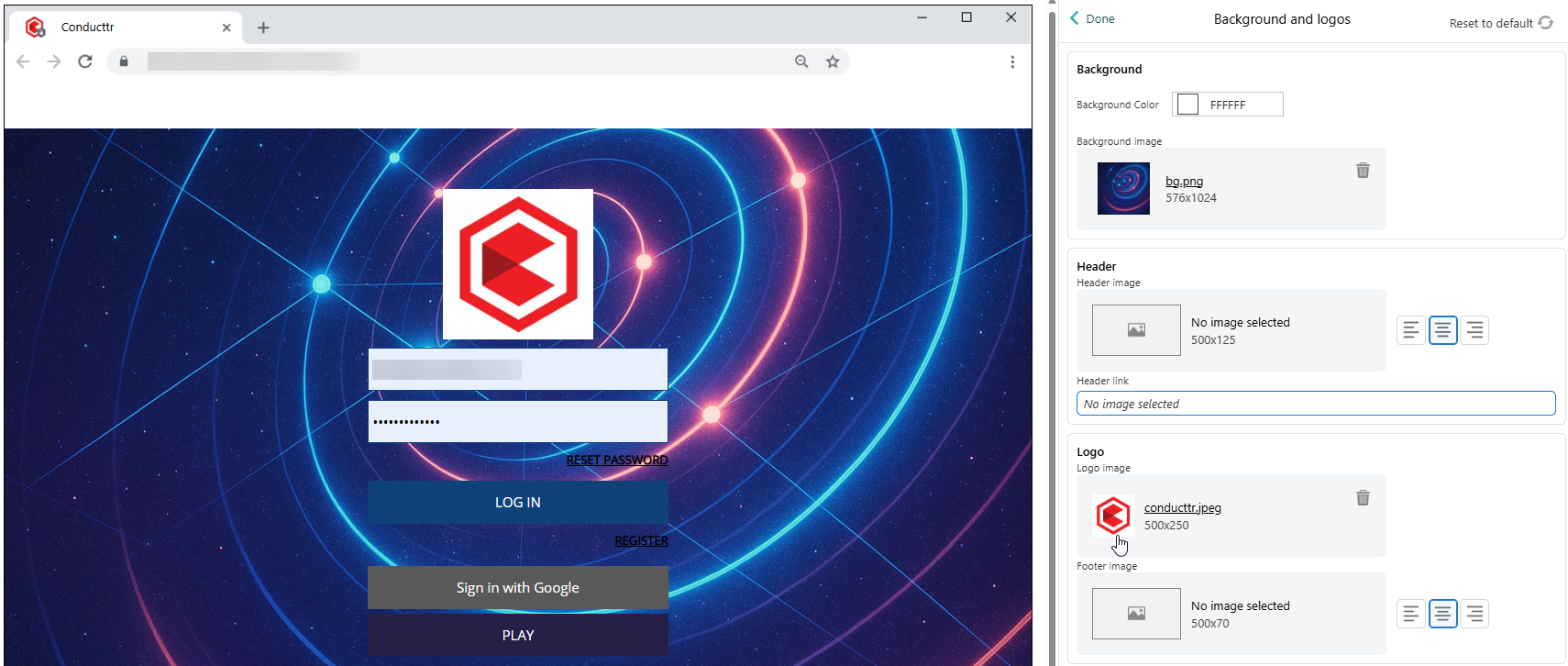Click Sign in with Google
Image resolution: width=1568 pixels, height=666 pixels.
(518, 588)
